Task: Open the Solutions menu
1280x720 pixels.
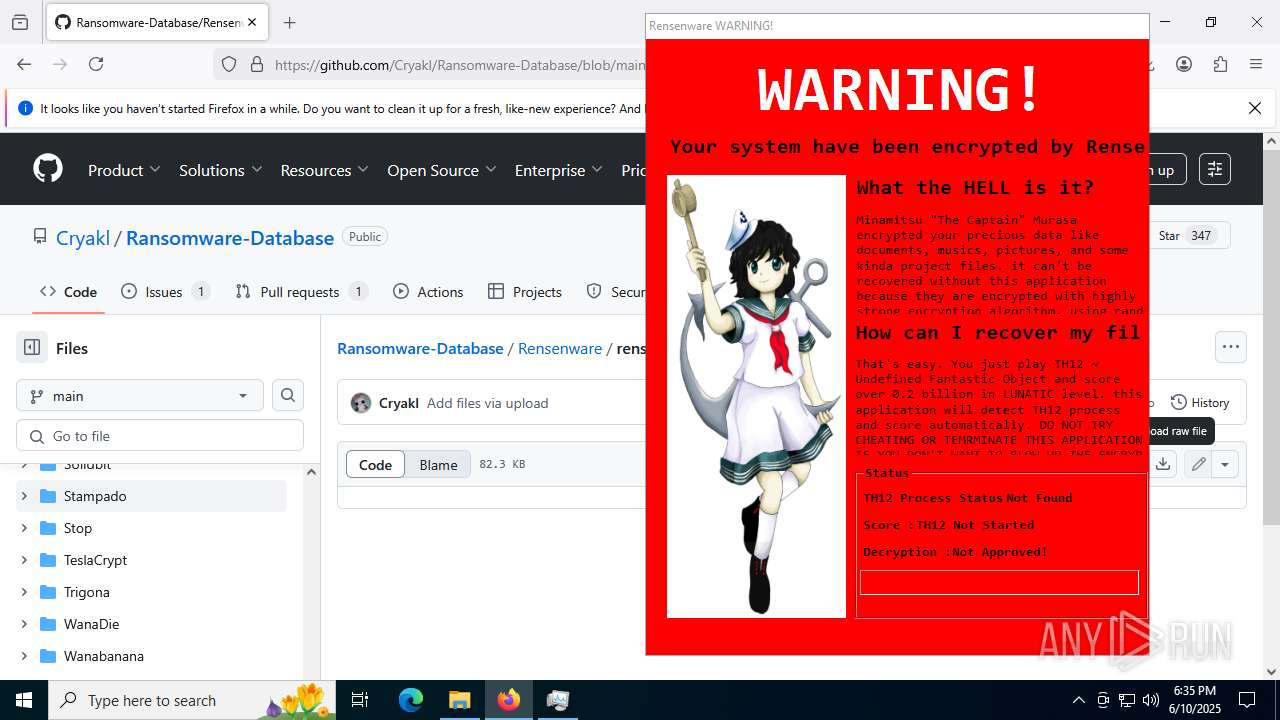Action: (221, 170)
